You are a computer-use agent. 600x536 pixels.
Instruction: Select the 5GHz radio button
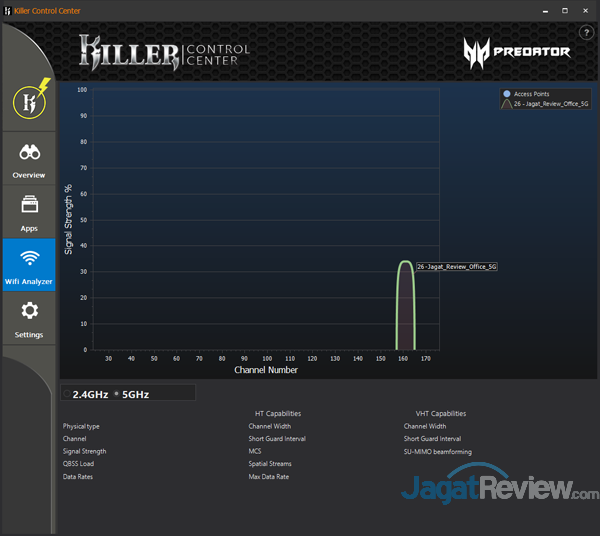click(x=117, y=394)
